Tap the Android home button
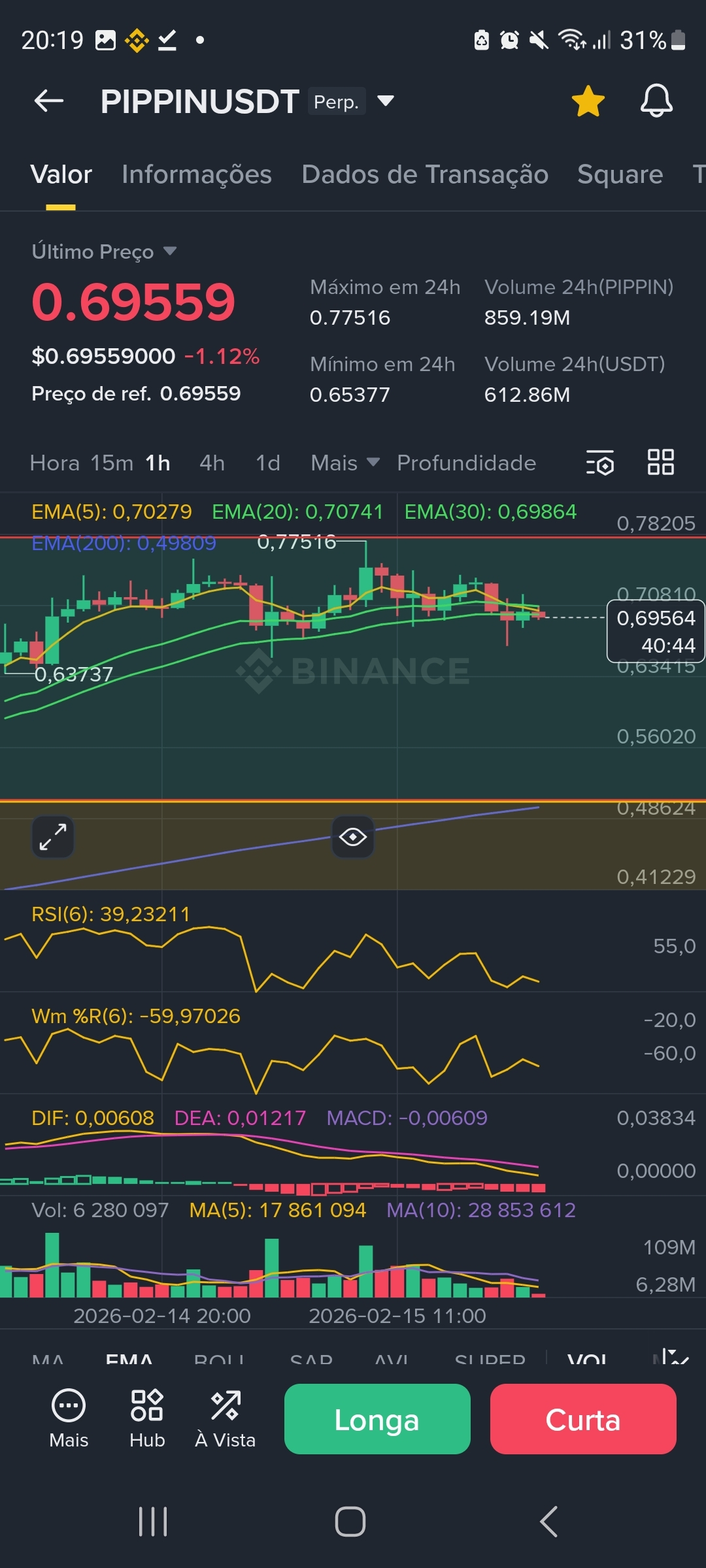Viewport: 706px width, 1568px height. [x=350, y=1522]
